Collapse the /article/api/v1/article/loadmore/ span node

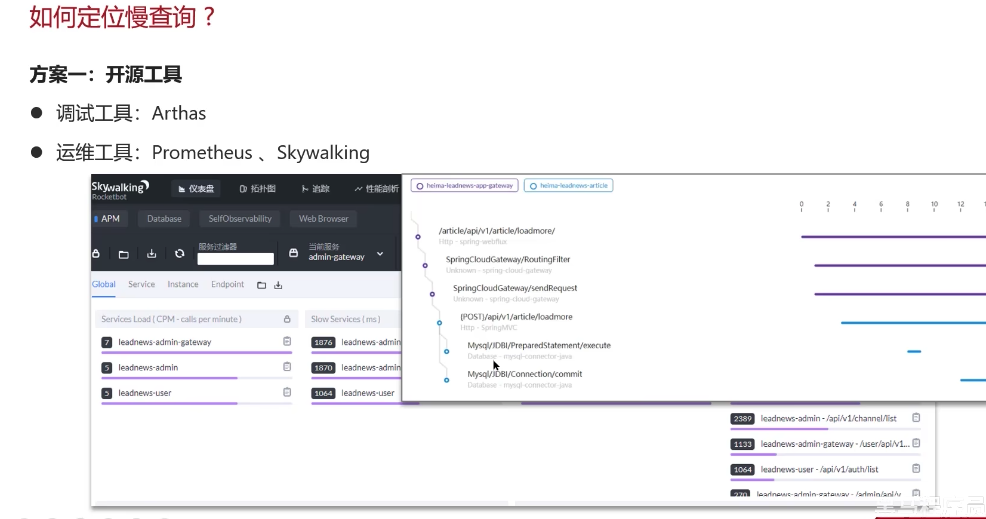[418, 237]
